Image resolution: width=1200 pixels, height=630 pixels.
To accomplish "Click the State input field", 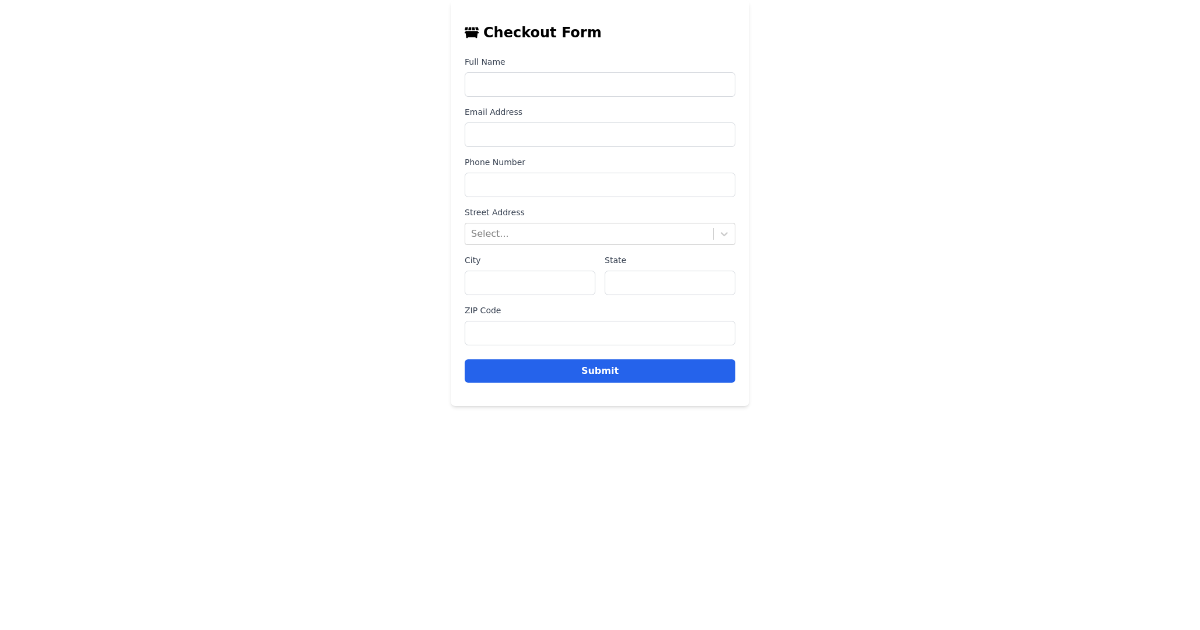I will click(670, 282).
